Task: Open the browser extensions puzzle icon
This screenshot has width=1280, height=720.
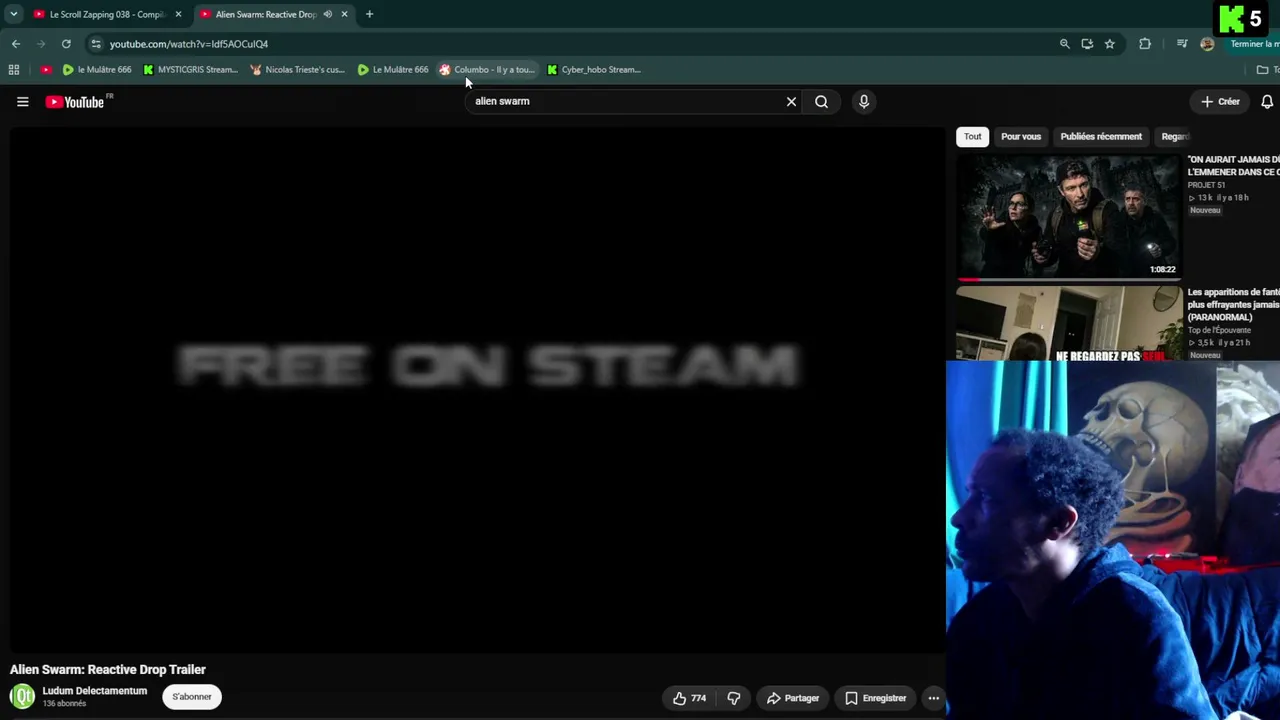Action: coord(1145,44)
